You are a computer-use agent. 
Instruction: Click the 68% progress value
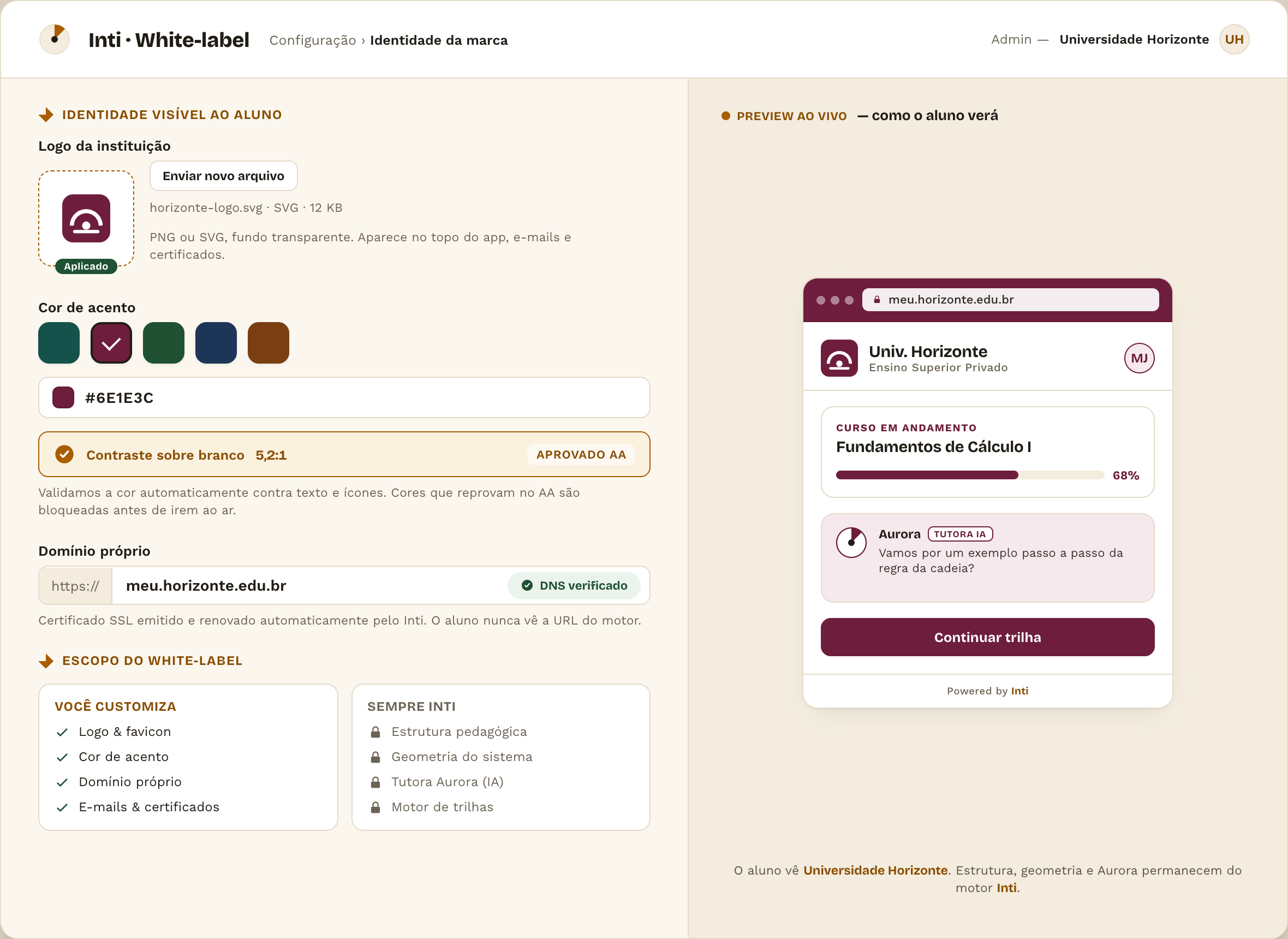point(1125,475)
